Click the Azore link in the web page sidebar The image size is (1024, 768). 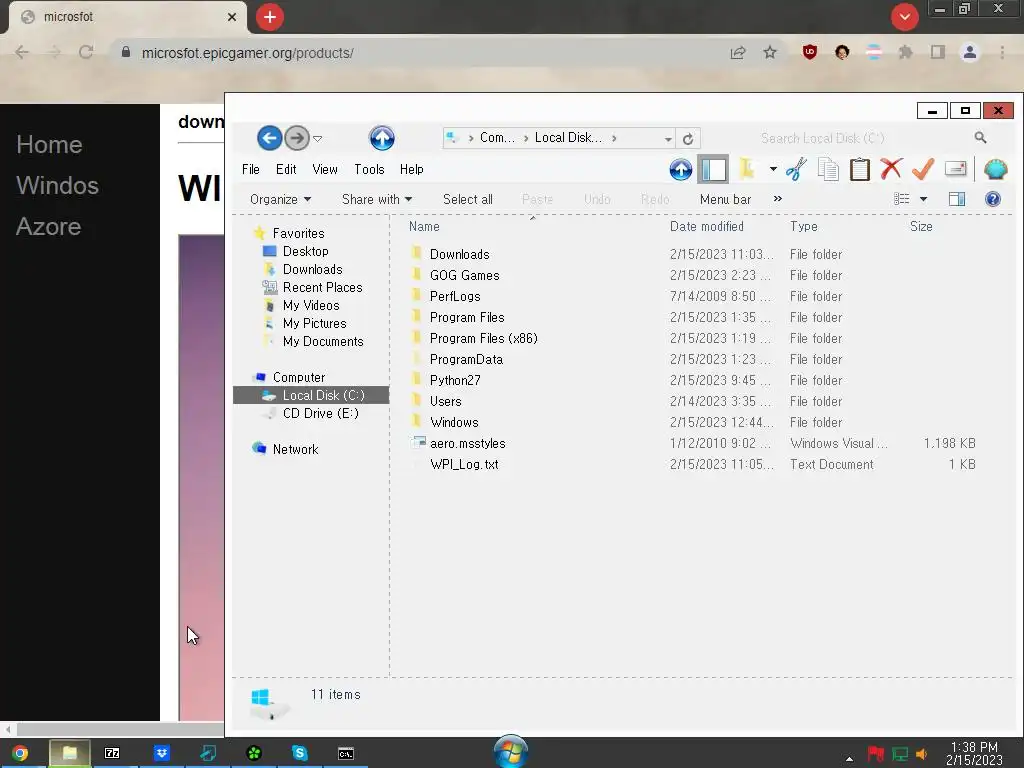pyautogui.click(x=48, y=227)
